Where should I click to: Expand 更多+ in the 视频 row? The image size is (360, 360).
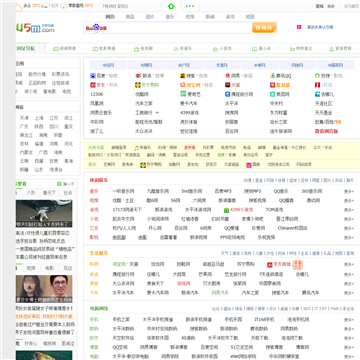(x=349, y=201)
